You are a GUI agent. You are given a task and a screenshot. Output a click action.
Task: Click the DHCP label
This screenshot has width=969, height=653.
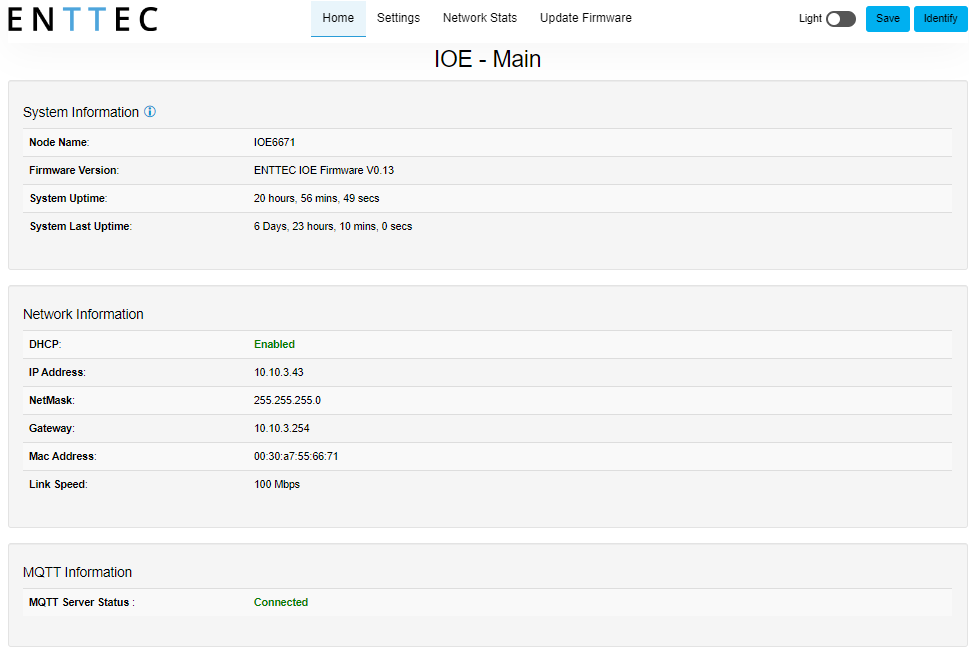pyautogui.click(x=45, y=345)
